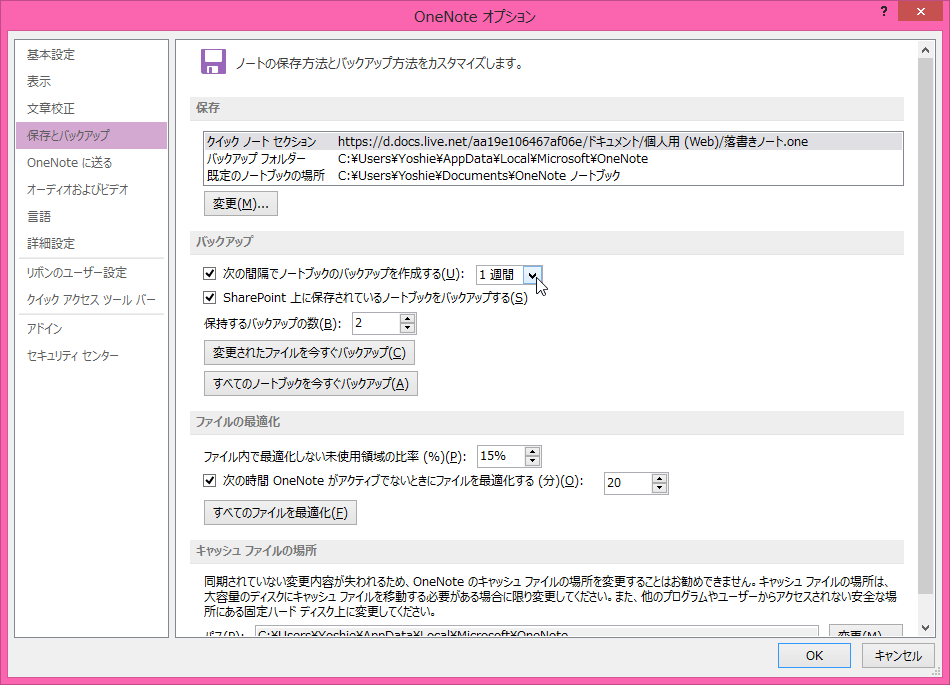The width and height of the screenshot is (950, 685).
Task: Confirm with the OK button
Action: 814,655
